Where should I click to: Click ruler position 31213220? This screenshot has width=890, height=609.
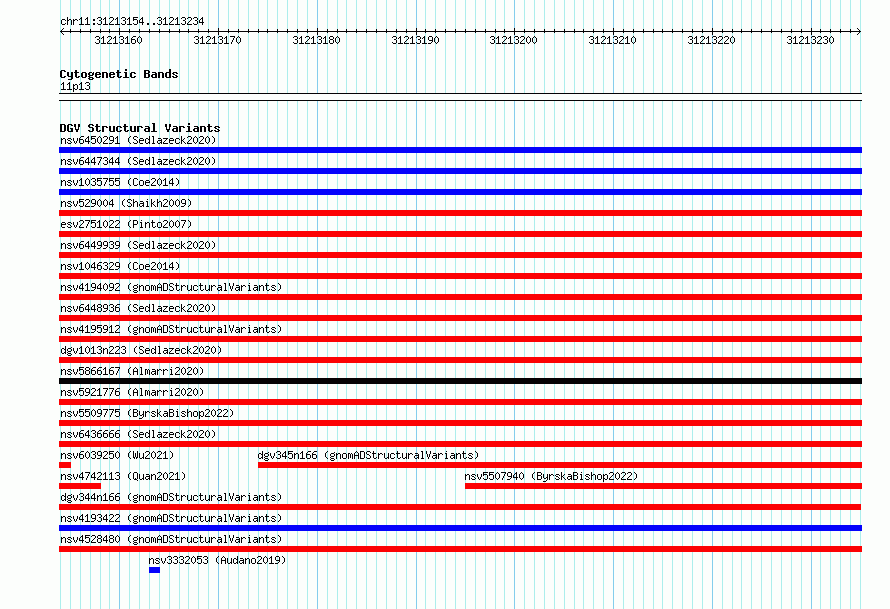[x=711, y=40]
